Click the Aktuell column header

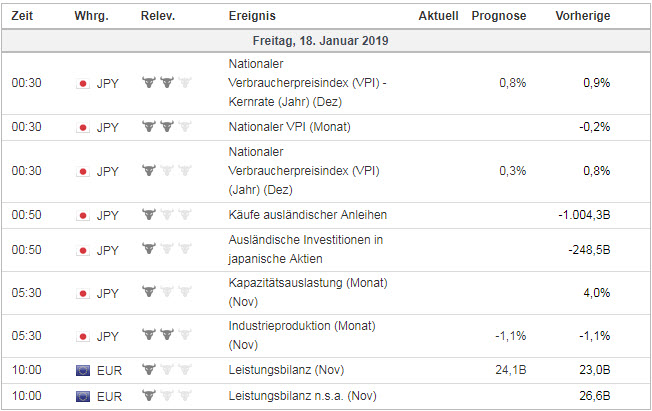(438, 16)
